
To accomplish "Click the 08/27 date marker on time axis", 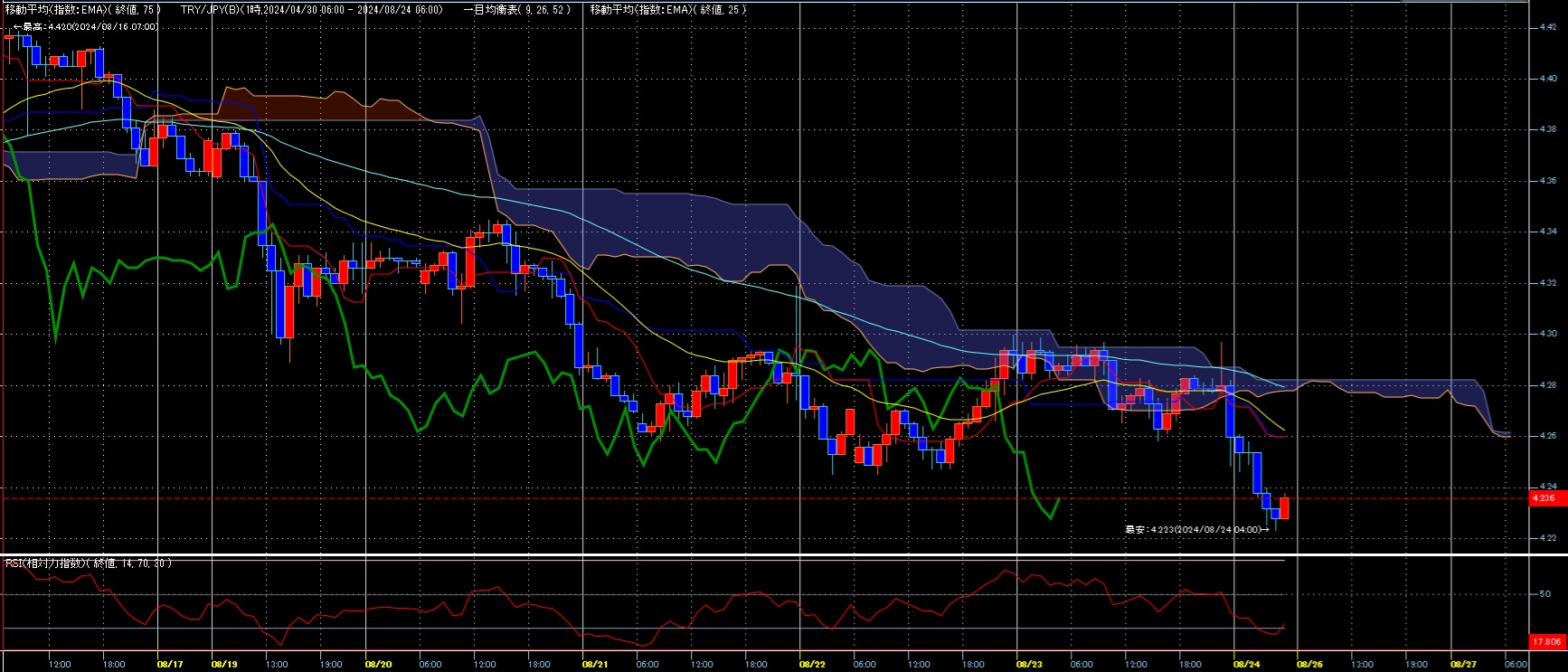I will [x=1463, y=664].
